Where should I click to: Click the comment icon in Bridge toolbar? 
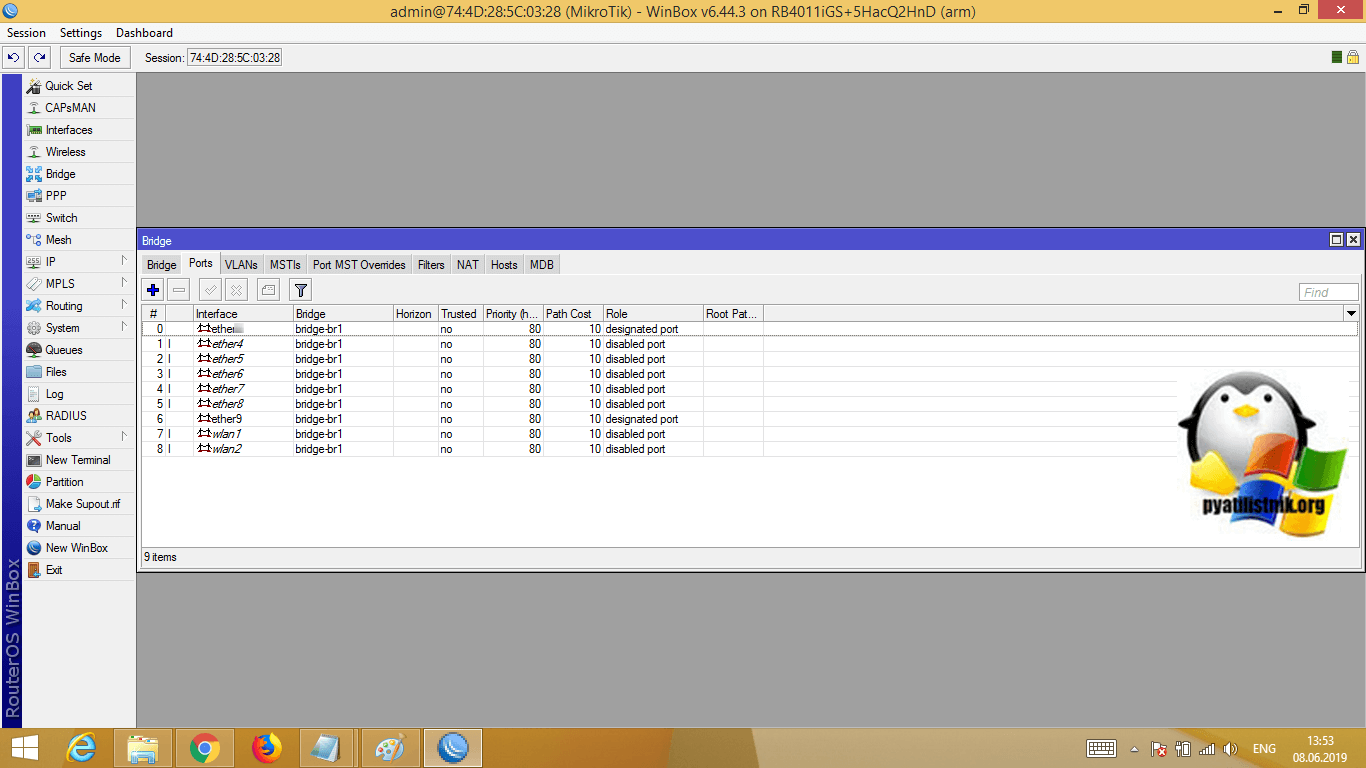267,290
